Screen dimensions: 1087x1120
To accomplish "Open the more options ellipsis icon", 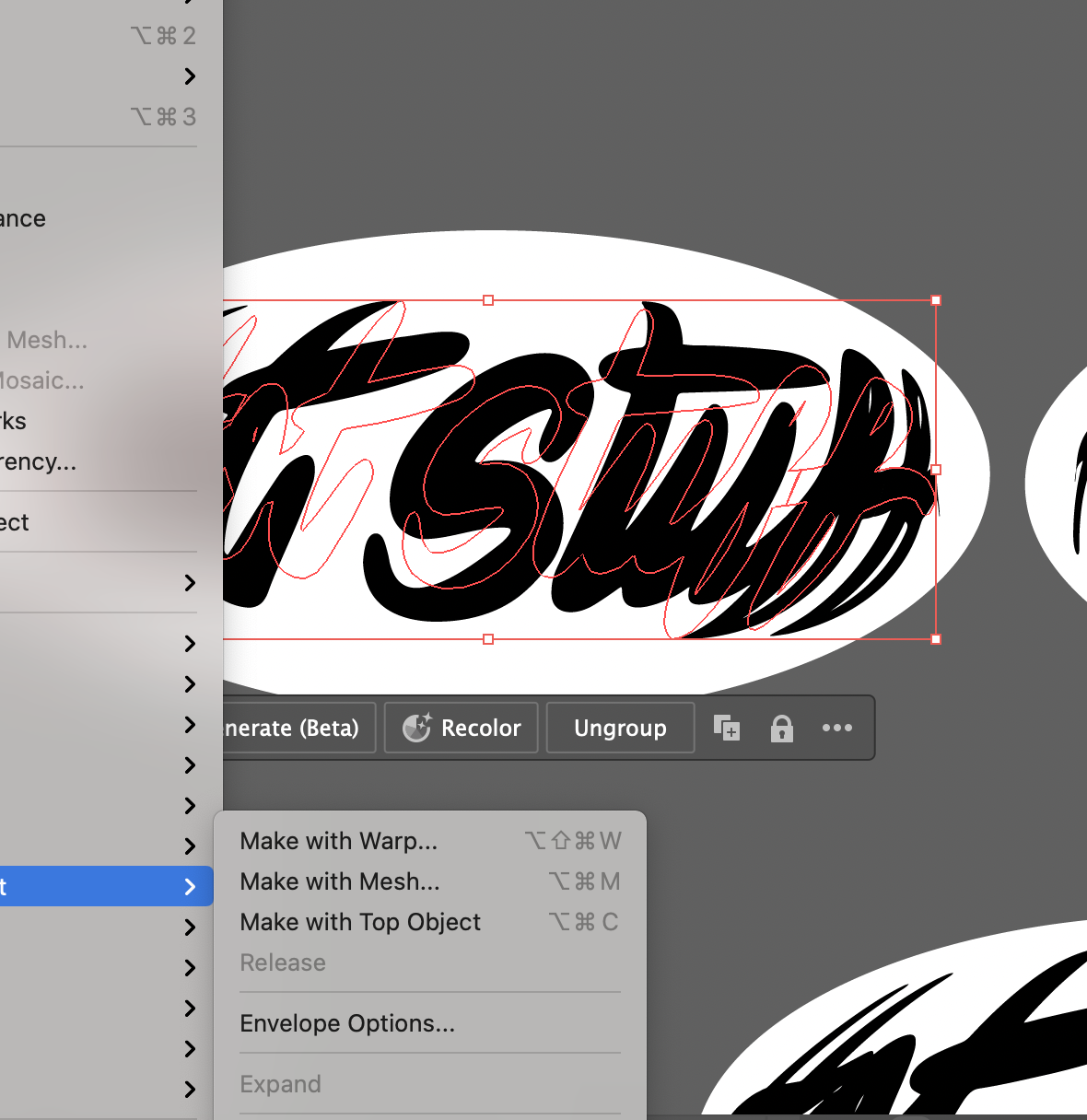I will click(836, 728).
